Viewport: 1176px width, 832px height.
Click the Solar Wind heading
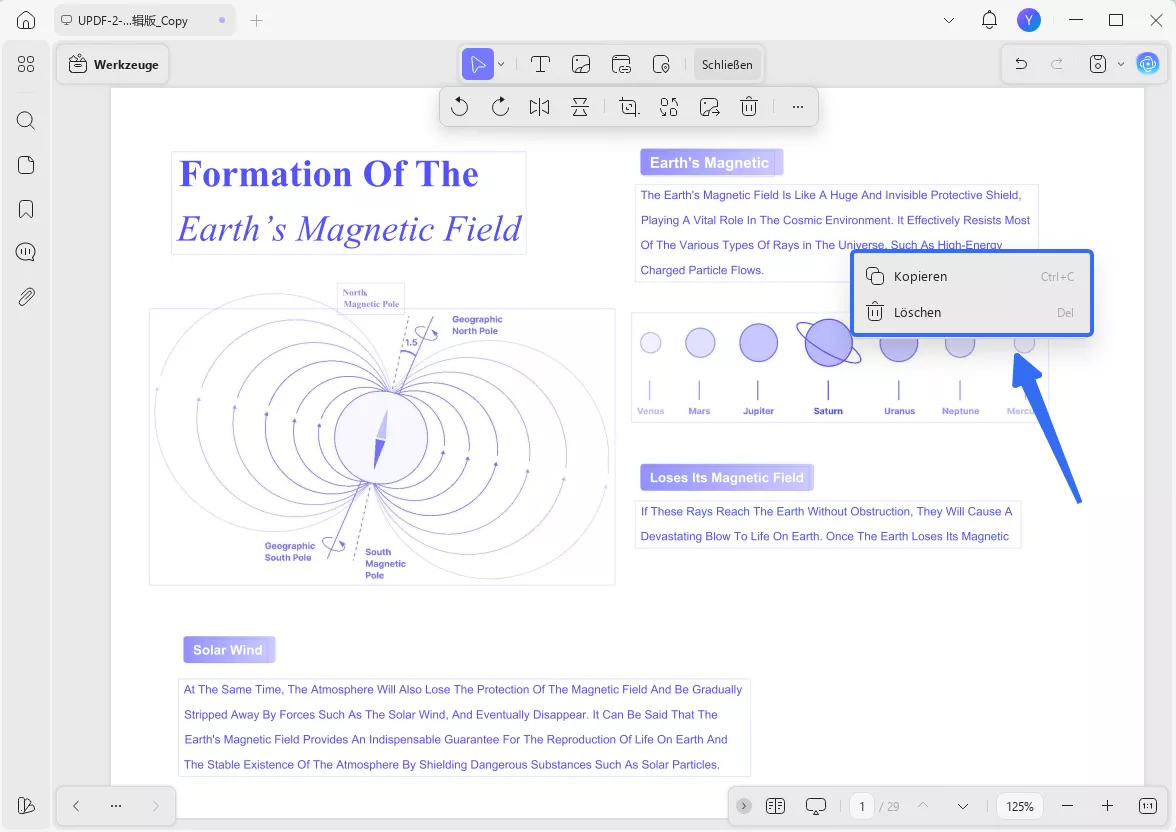[x=229, y=650]
